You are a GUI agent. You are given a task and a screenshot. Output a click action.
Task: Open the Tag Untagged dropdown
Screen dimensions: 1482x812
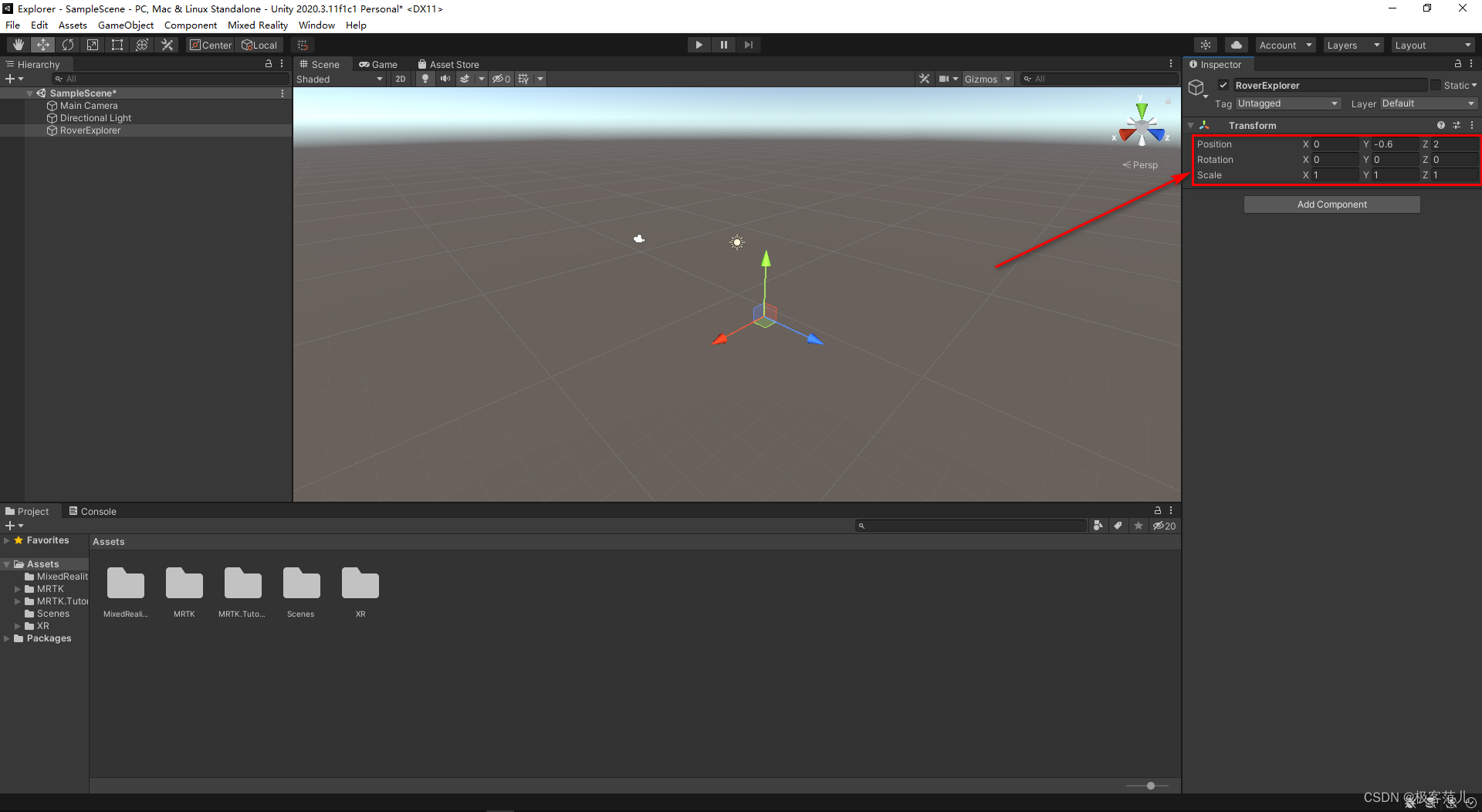(x=1287, y=103)
